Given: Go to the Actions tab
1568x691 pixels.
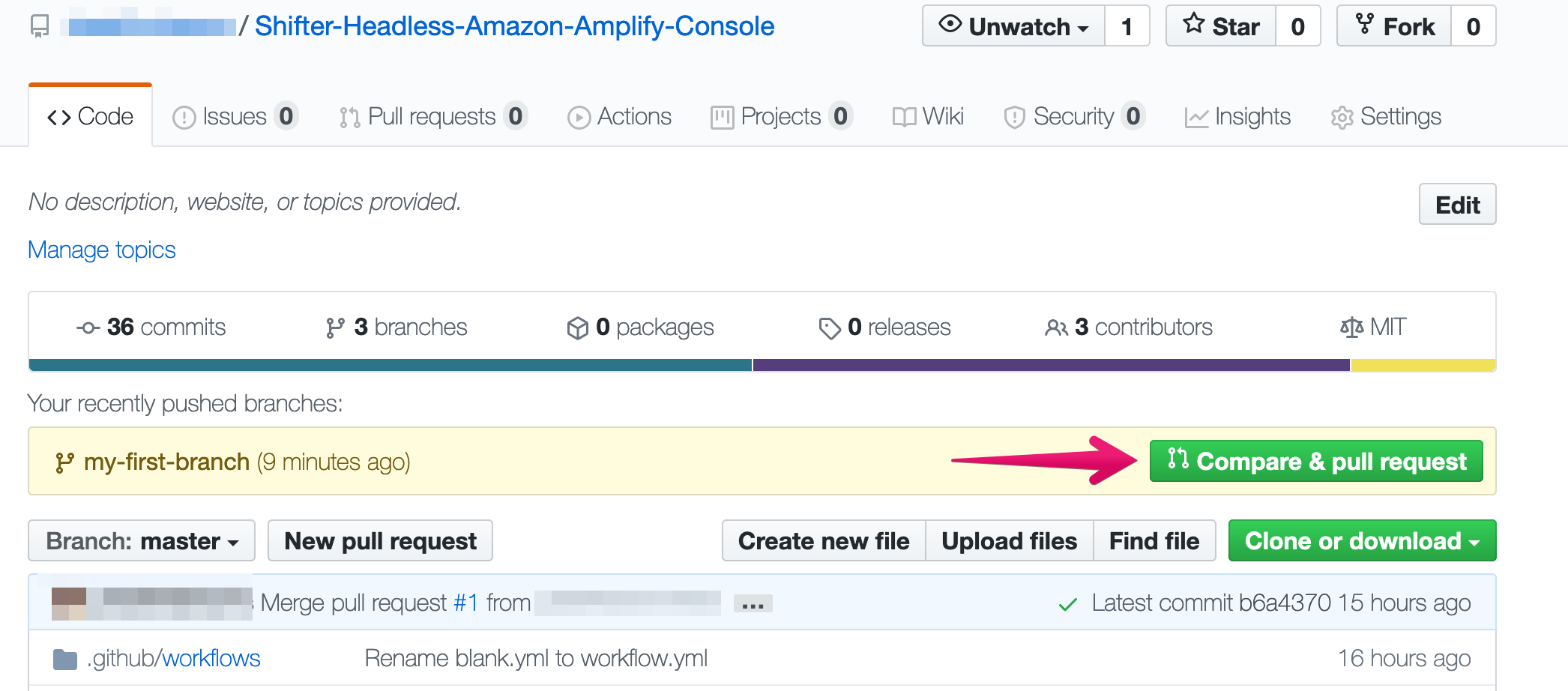Looking at the screenshot, I should [619, 116].
